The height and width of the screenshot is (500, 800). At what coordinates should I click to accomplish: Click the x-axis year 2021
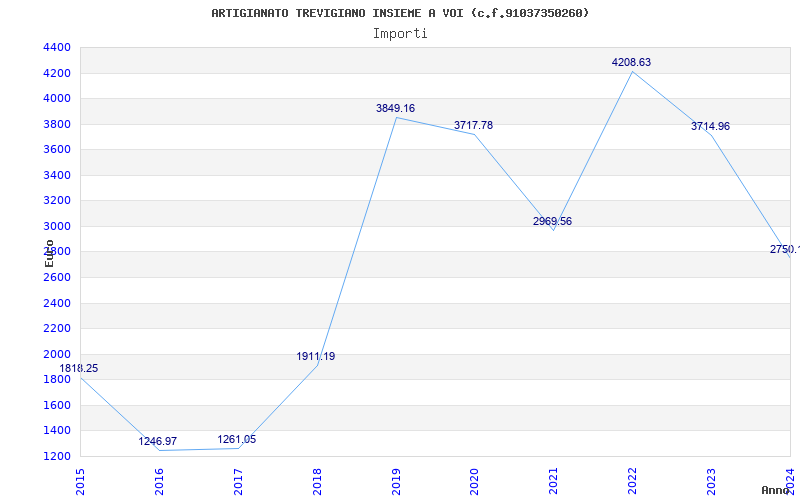[554, 482]
